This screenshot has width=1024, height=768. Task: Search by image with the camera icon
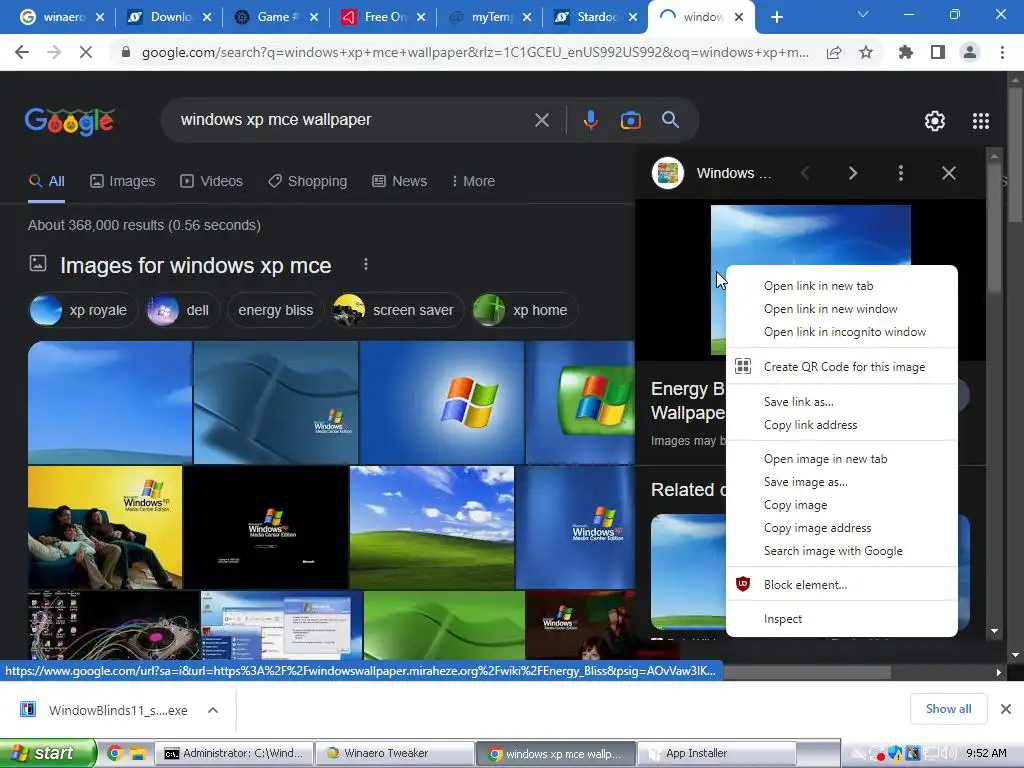pyautogui.click(x=630, y=120)
